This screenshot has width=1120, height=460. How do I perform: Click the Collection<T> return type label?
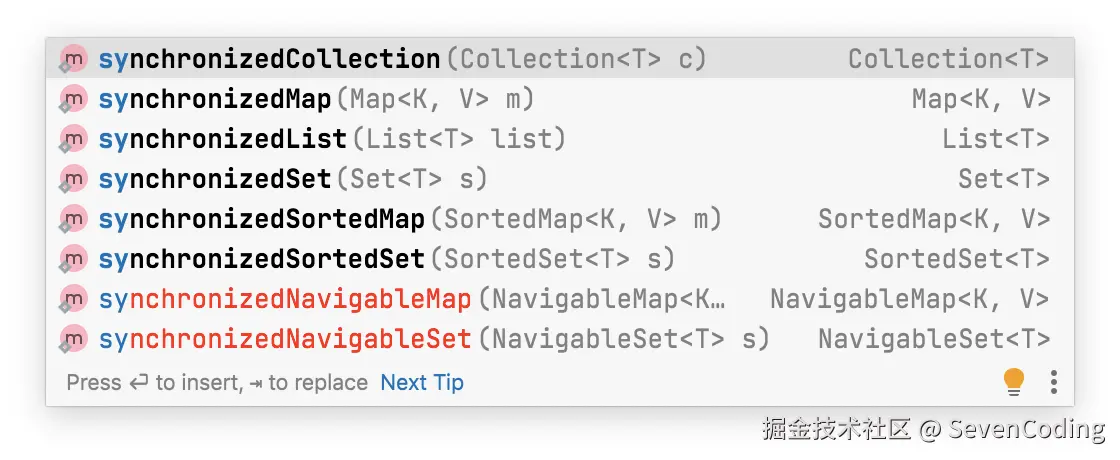click(x=949, y=59)
